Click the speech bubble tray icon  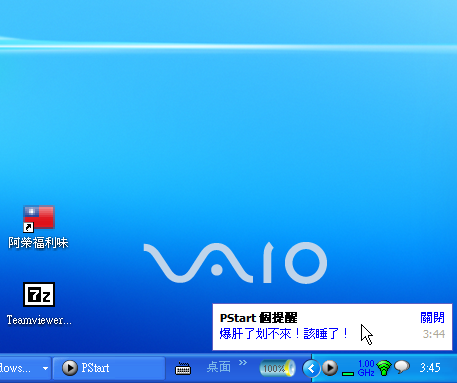click(x=402, y=367)
